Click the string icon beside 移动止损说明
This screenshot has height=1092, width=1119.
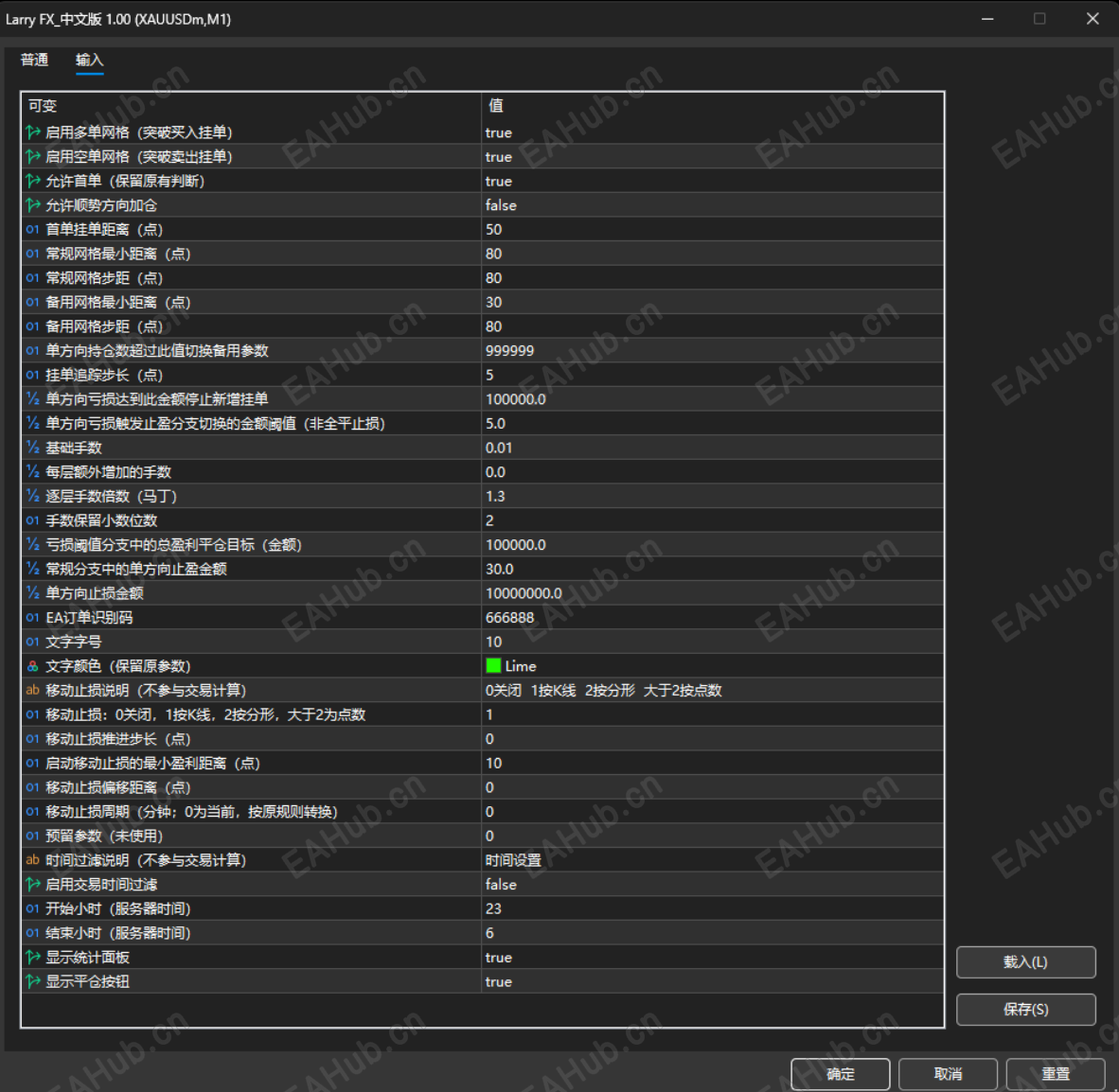[33, 690]
